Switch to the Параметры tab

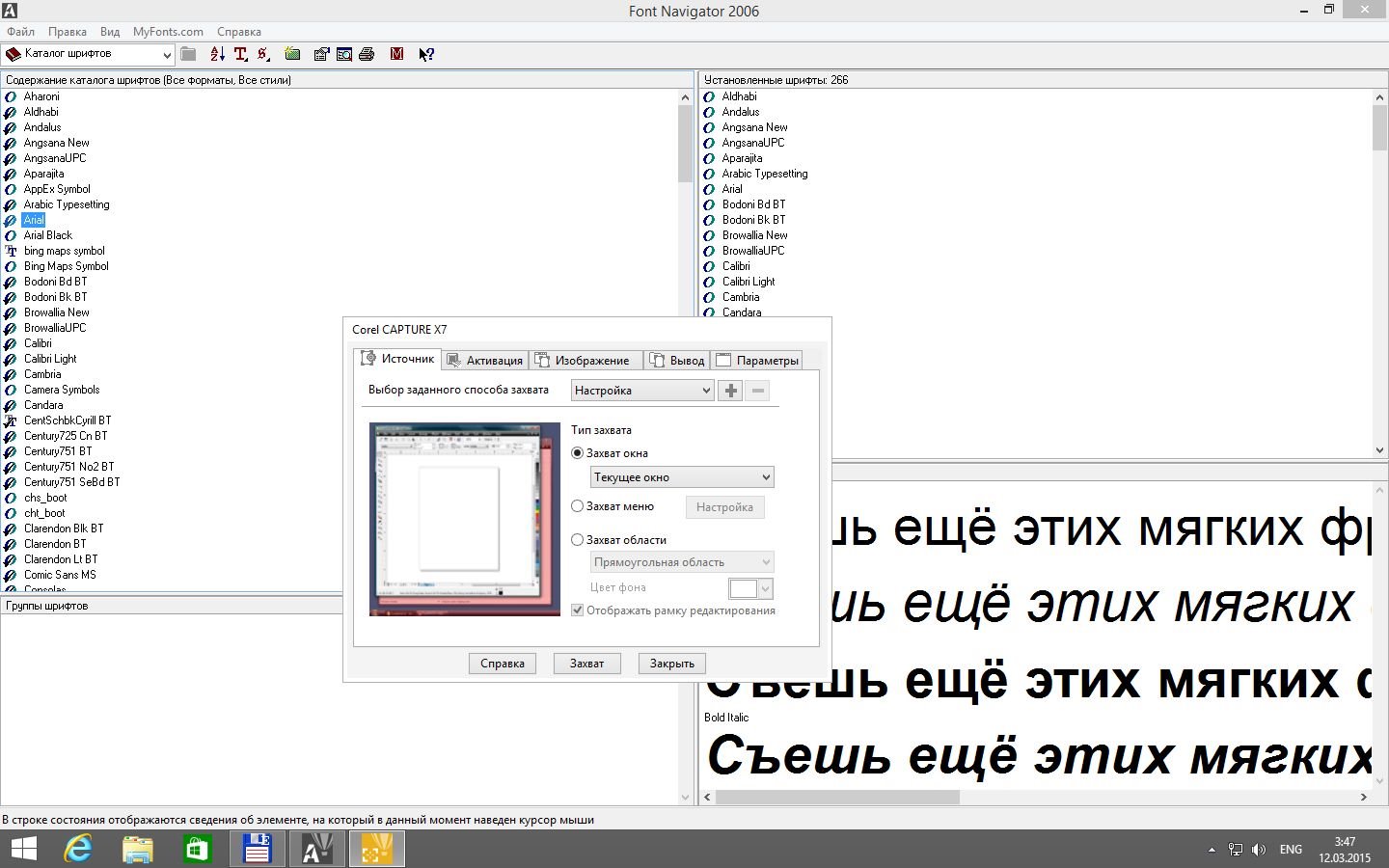click(x=757, y=361)
